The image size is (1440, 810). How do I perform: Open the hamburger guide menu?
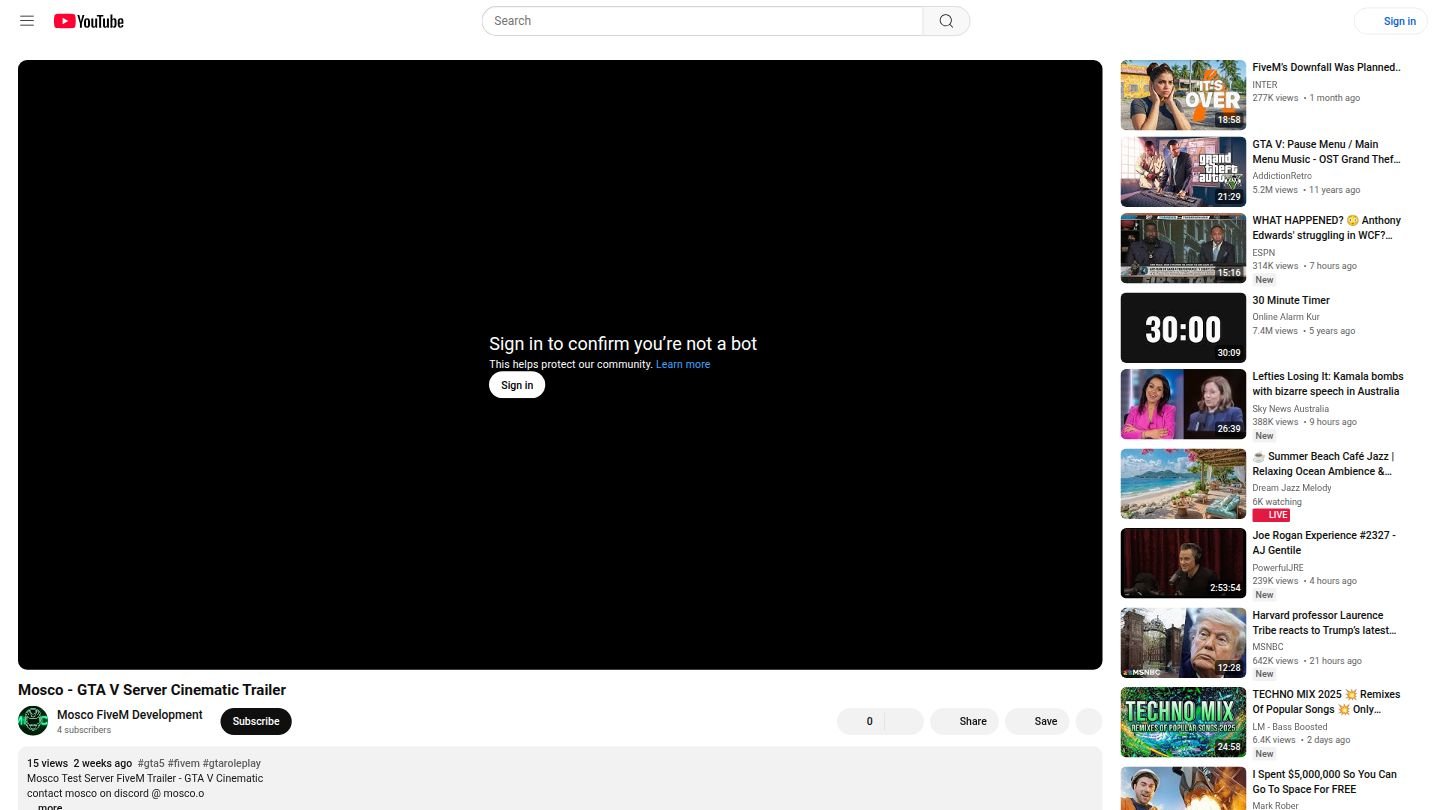(27, 21)
